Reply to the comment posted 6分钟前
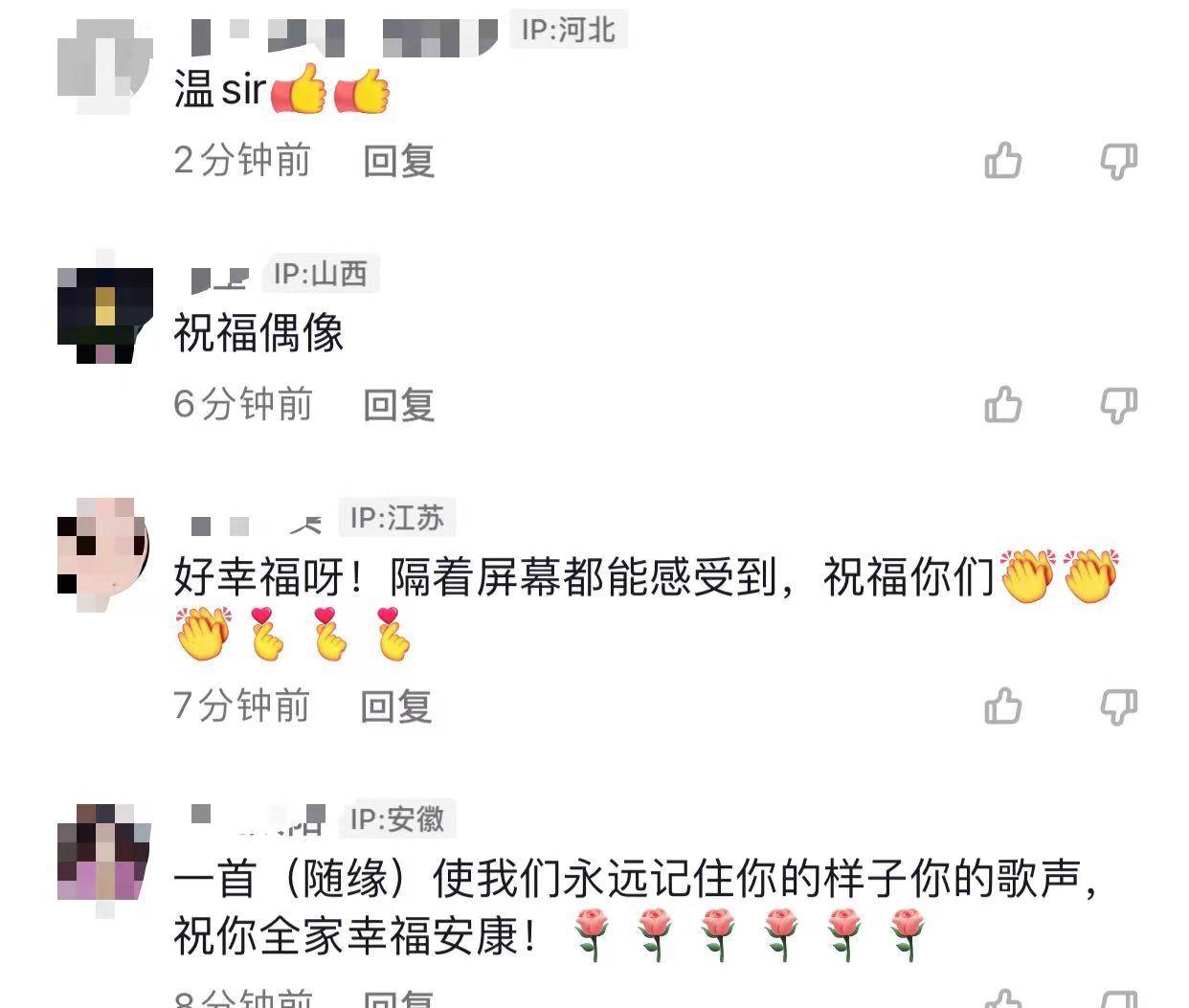Image resolution: width=1189 pixels, height=1008 pixels. pyautogui.click(x=399, y=405)
